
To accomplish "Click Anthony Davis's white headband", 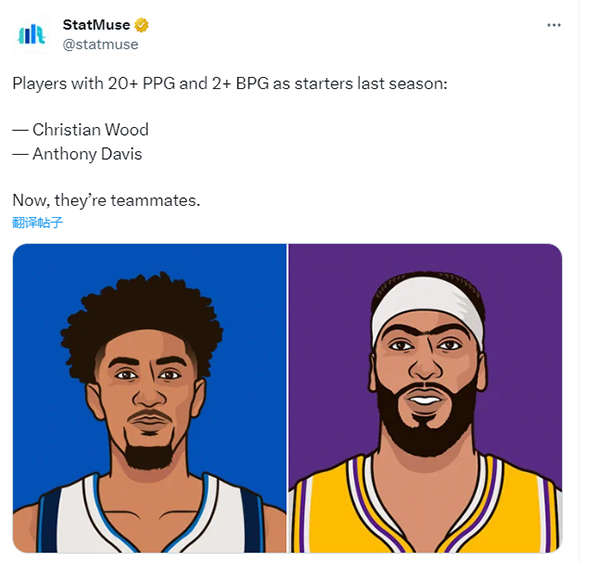I will pos(425,302).
